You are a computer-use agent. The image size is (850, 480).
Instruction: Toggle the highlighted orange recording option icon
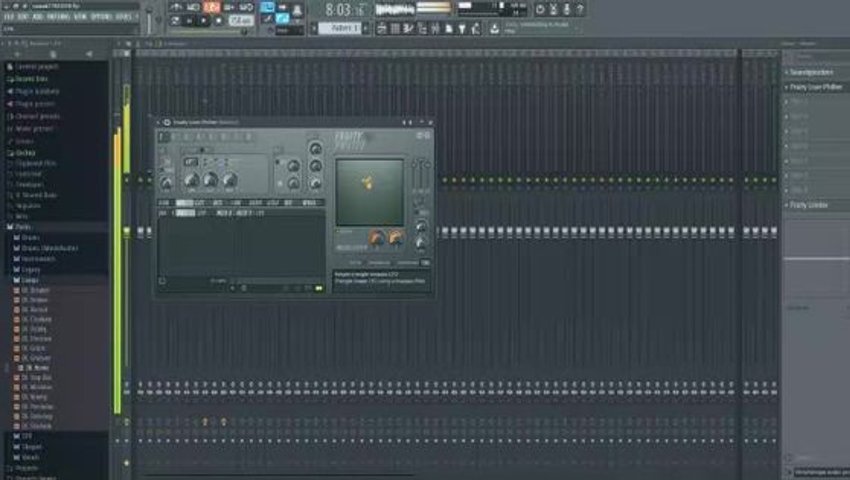point(211,7)
